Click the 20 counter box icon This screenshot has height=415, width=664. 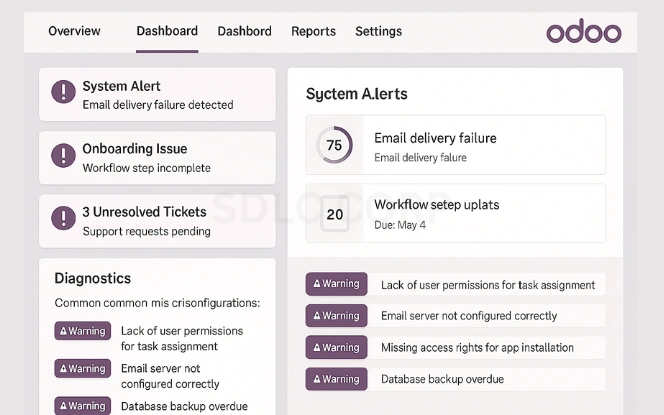click(335, 214)
